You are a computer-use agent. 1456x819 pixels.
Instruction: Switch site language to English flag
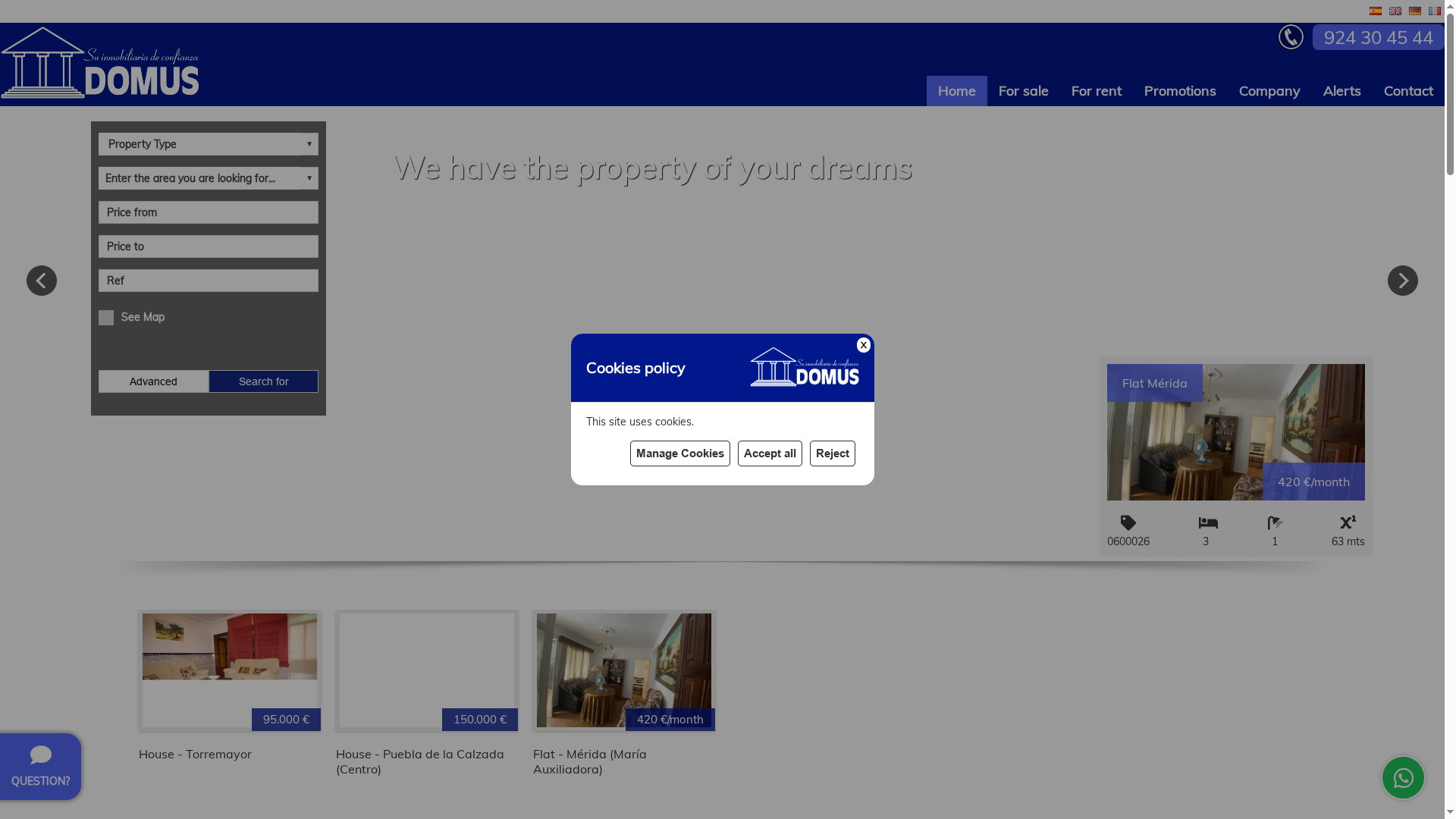(1395, 11)
